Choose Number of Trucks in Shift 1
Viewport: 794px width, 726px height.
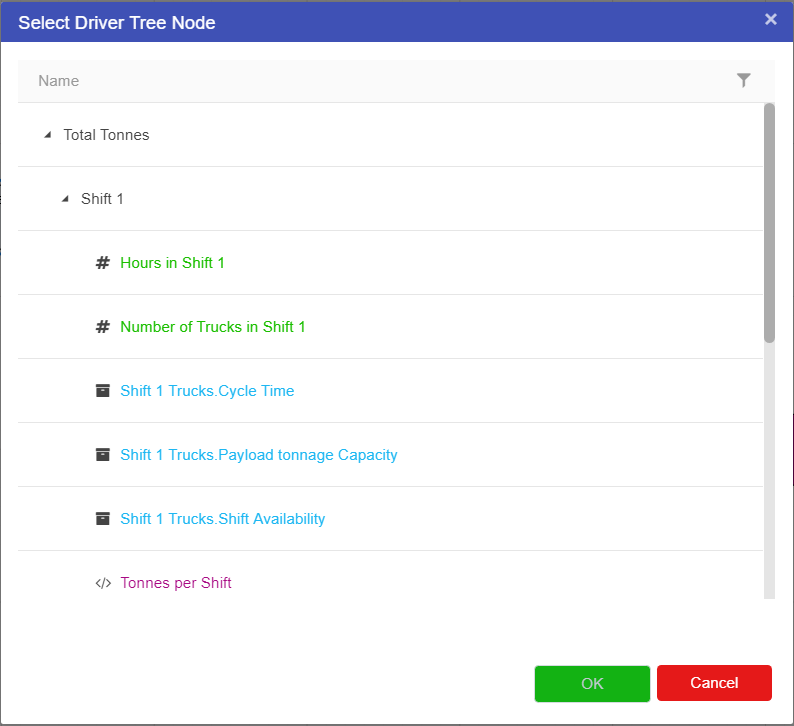coord(213,327)
